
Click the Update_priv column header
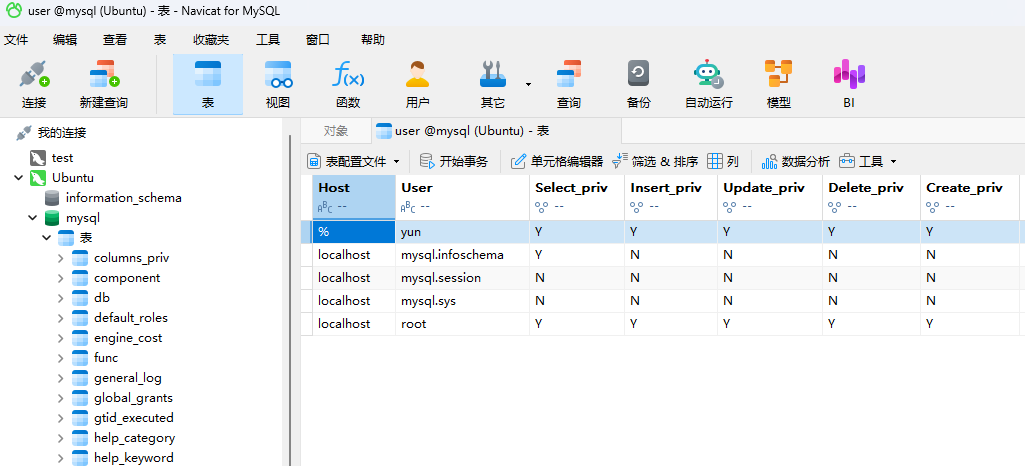[770, 196]
